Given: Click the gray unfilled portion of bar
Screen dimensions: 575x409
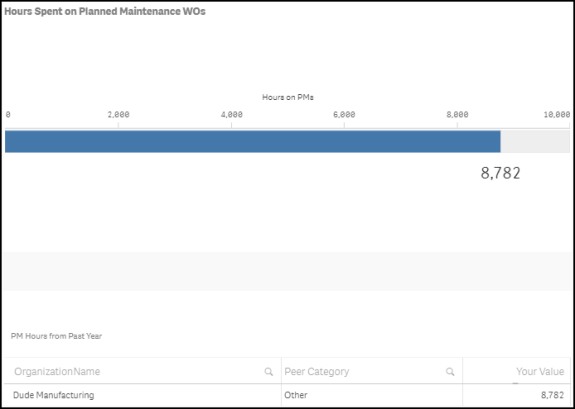Looking at the screenshot, I should (x=535, y=141).
